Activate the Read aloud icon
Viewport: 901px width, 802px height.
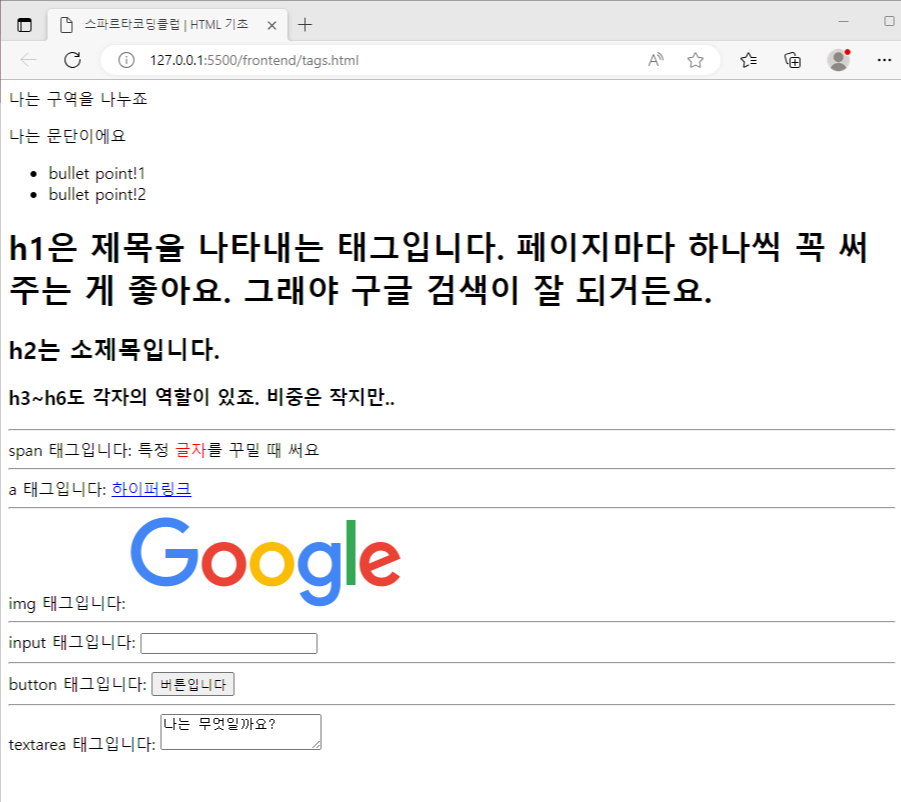[656, 60]
